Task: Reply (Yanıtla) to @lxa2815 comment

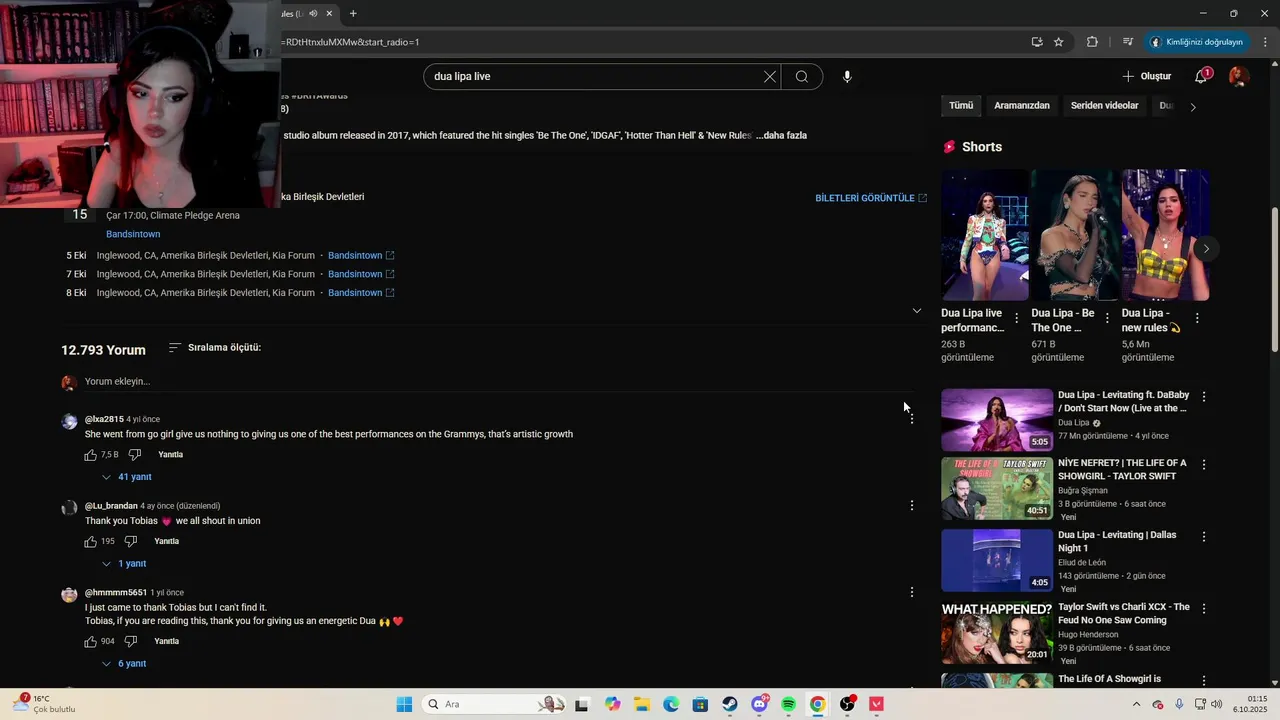Action: (x=171, y=455)
